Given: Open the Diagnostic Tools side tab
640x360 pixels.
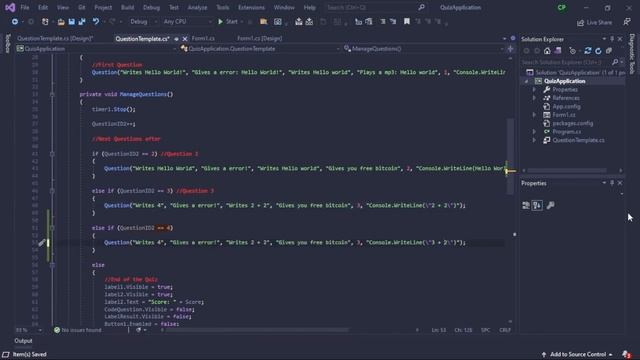Looking at the screenshot, I should tap(632, 54).
